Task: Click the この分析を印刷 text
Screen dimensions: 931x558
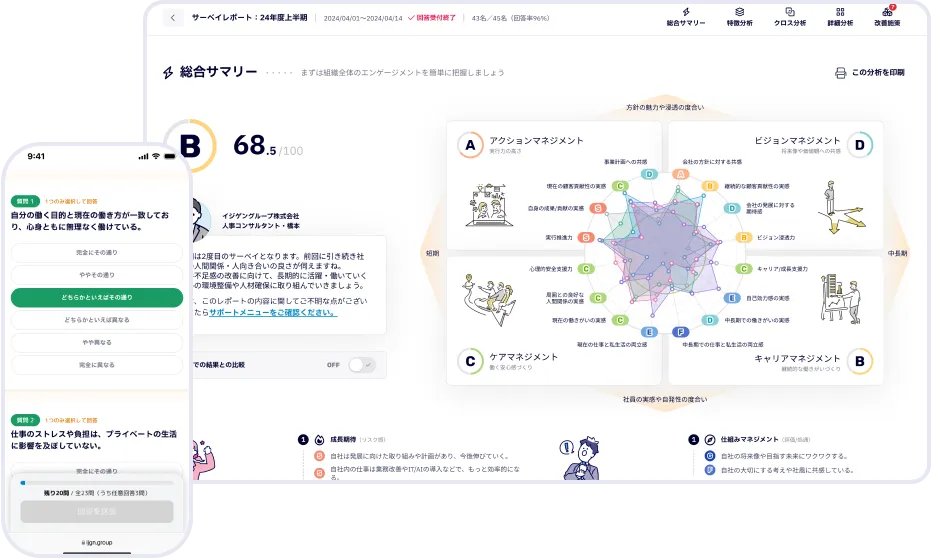Action: pos(878,72)
